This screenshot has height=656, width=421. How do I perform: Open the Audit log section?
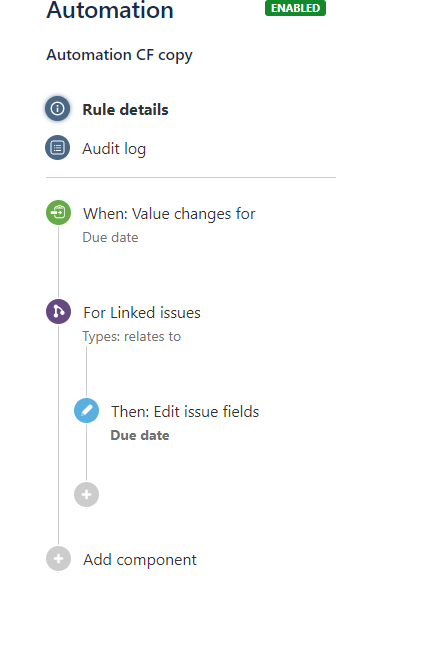pos(114,149)
